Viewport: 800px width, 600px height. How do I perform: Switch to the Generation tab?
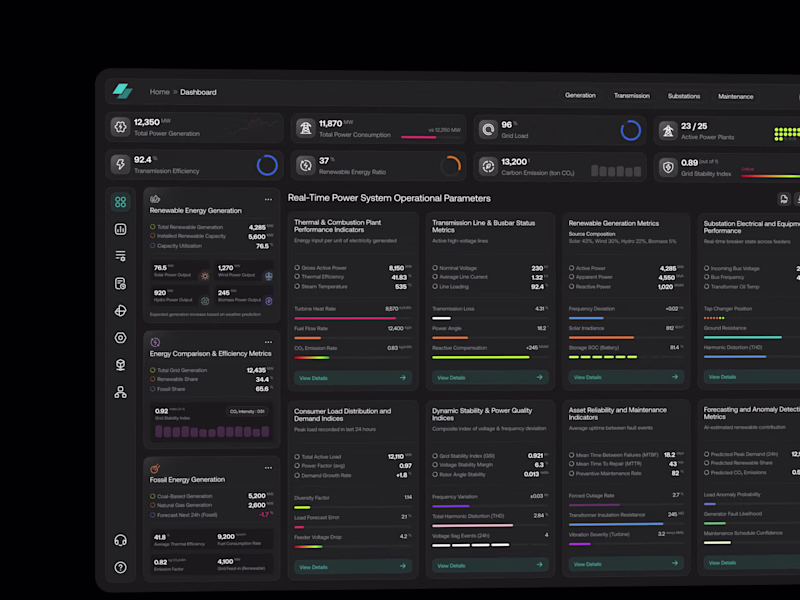(580, 95)
